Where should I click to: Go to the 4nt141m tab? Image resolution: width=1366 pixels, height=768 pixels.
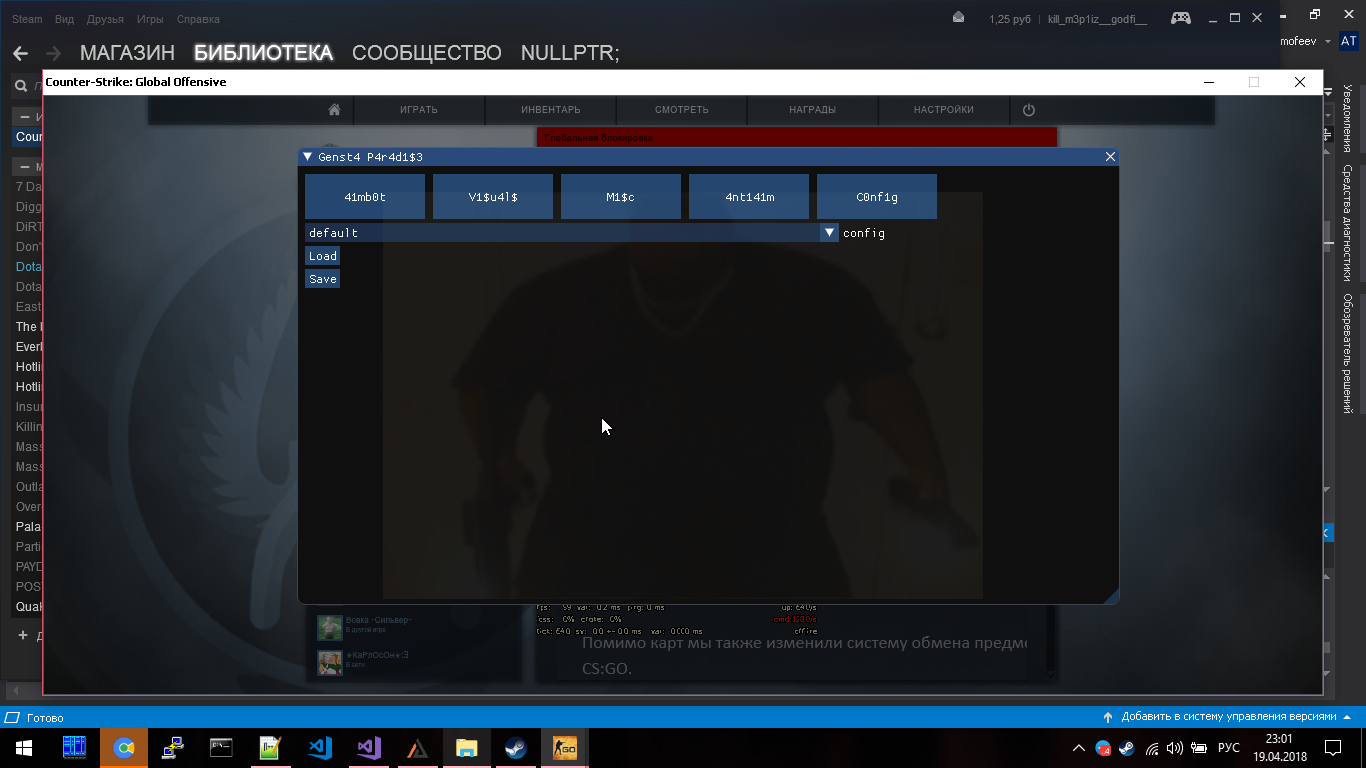(749, 197)
